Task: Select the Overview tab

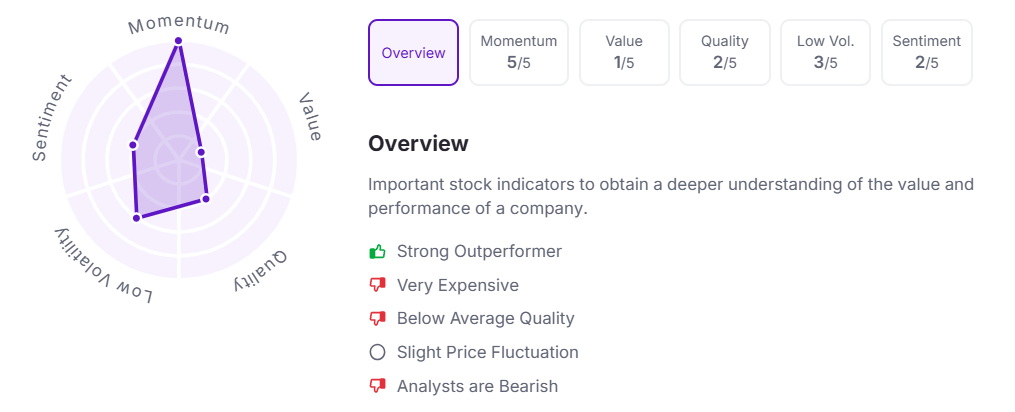Action: click(414, 52)
